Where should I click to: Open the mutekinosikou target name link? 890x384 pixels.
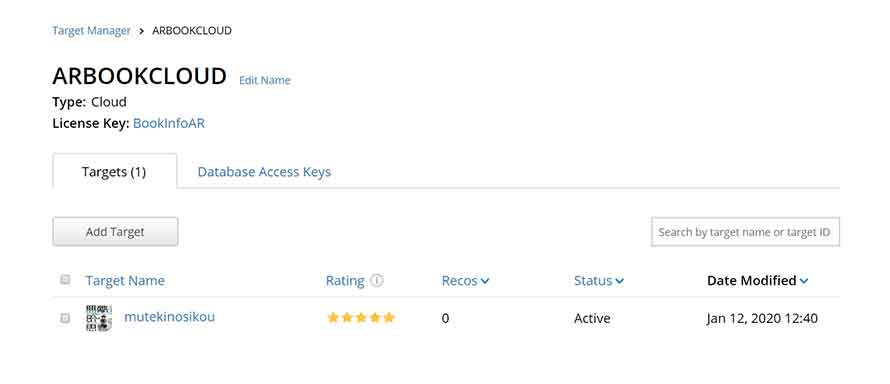[x=170, y=317]
